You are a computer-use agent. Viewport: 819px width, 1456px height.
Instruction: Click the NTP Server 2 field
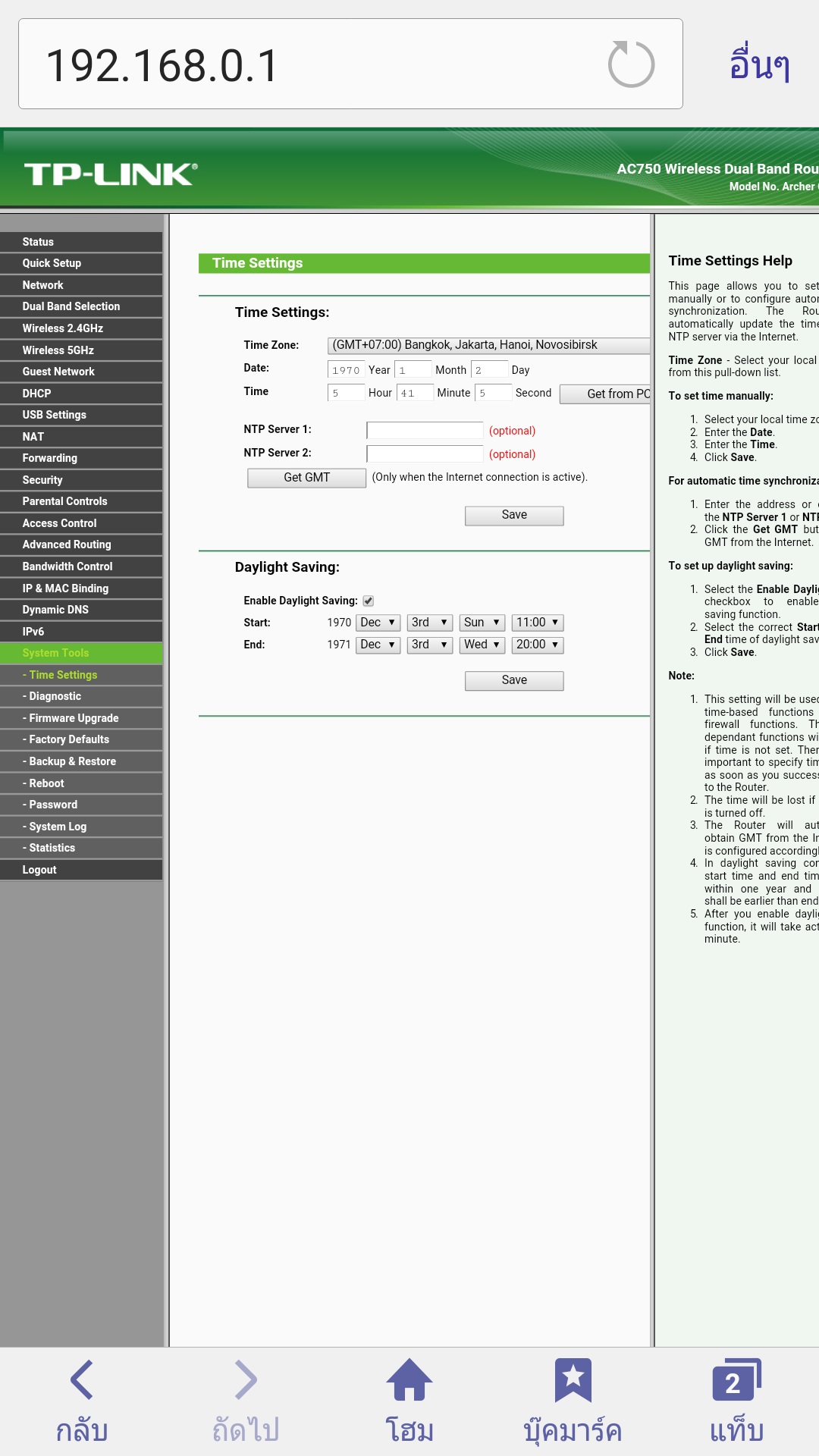tap(425, 454)
